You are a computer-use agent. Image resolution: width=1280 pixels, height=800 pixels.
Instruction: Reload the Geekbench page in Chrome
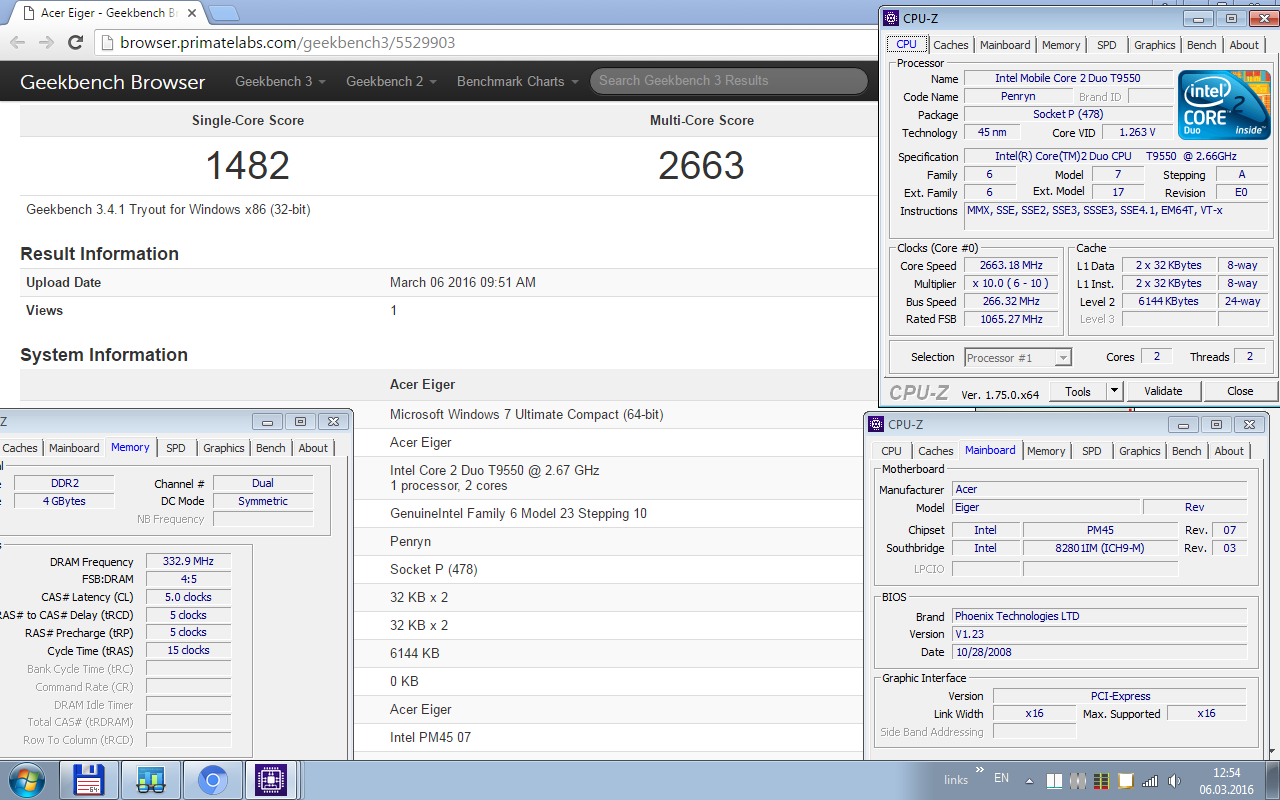(x=75, y=42)
